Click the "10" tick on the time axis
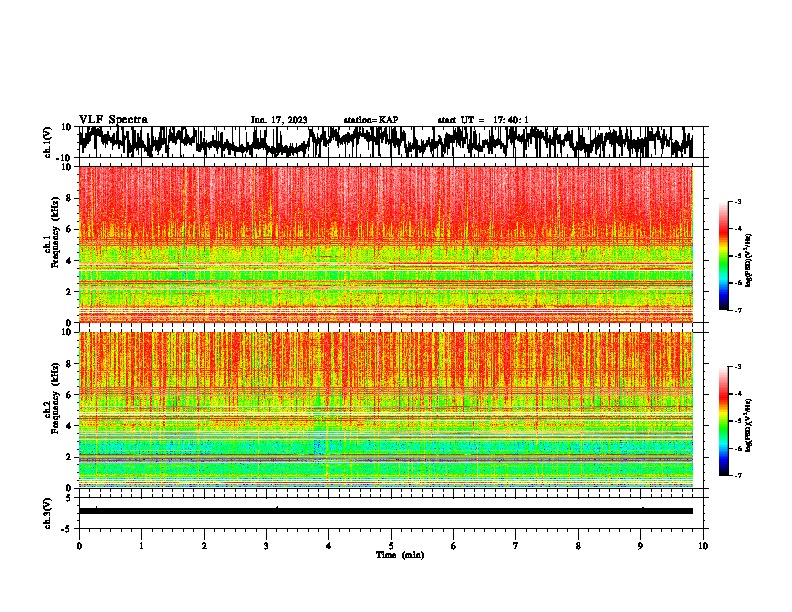This screenshot has height=612, width=792. [703, 546]
